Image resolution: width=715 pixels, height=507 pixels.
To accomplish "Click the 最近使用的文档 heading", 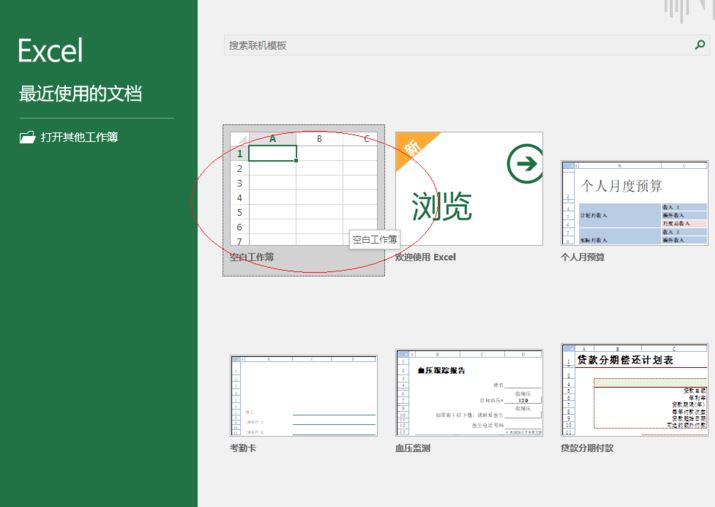I will (x=80, y=93).
